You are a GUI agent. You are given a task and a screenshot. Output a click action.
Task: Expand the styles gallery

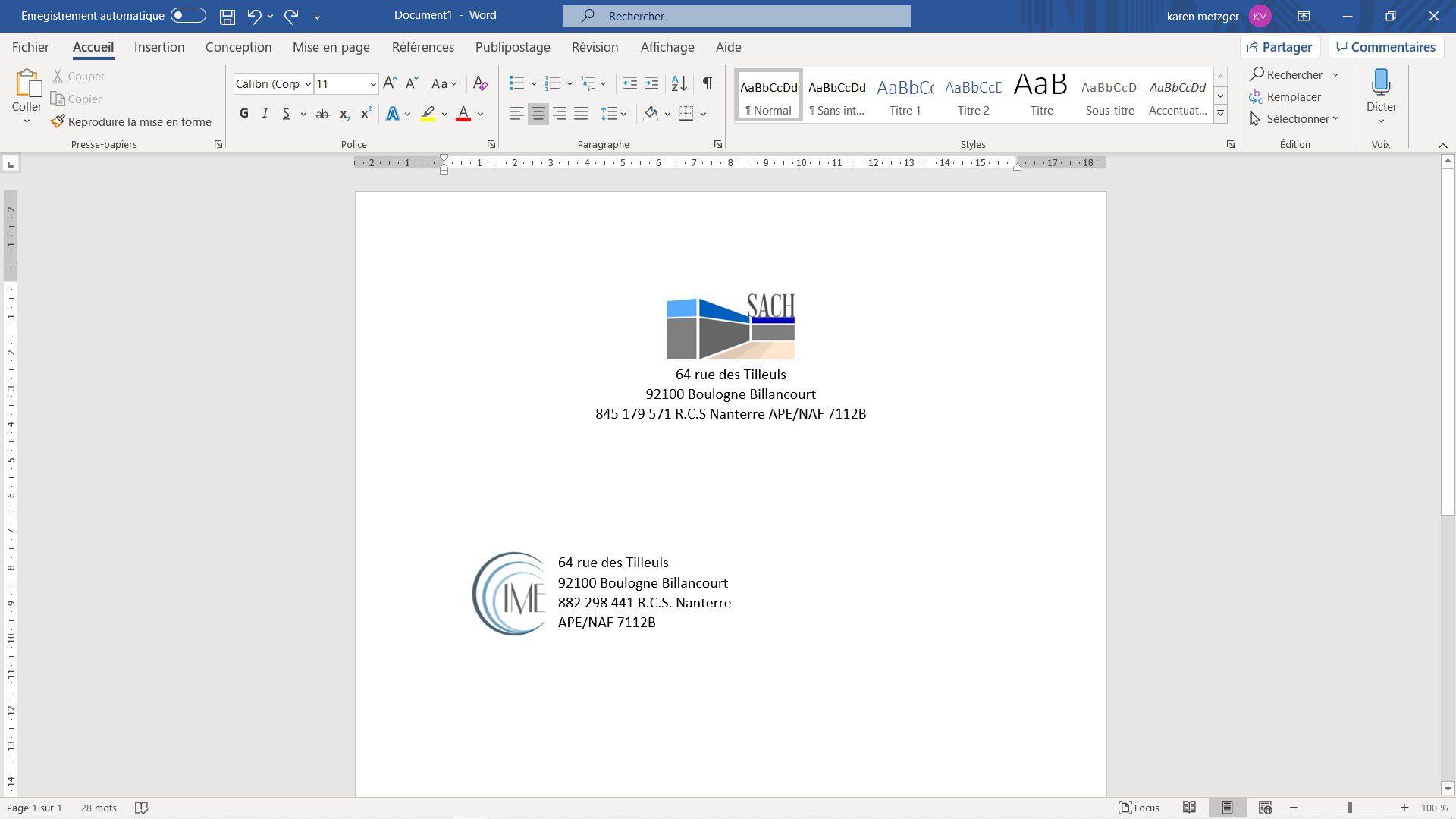1220,114
